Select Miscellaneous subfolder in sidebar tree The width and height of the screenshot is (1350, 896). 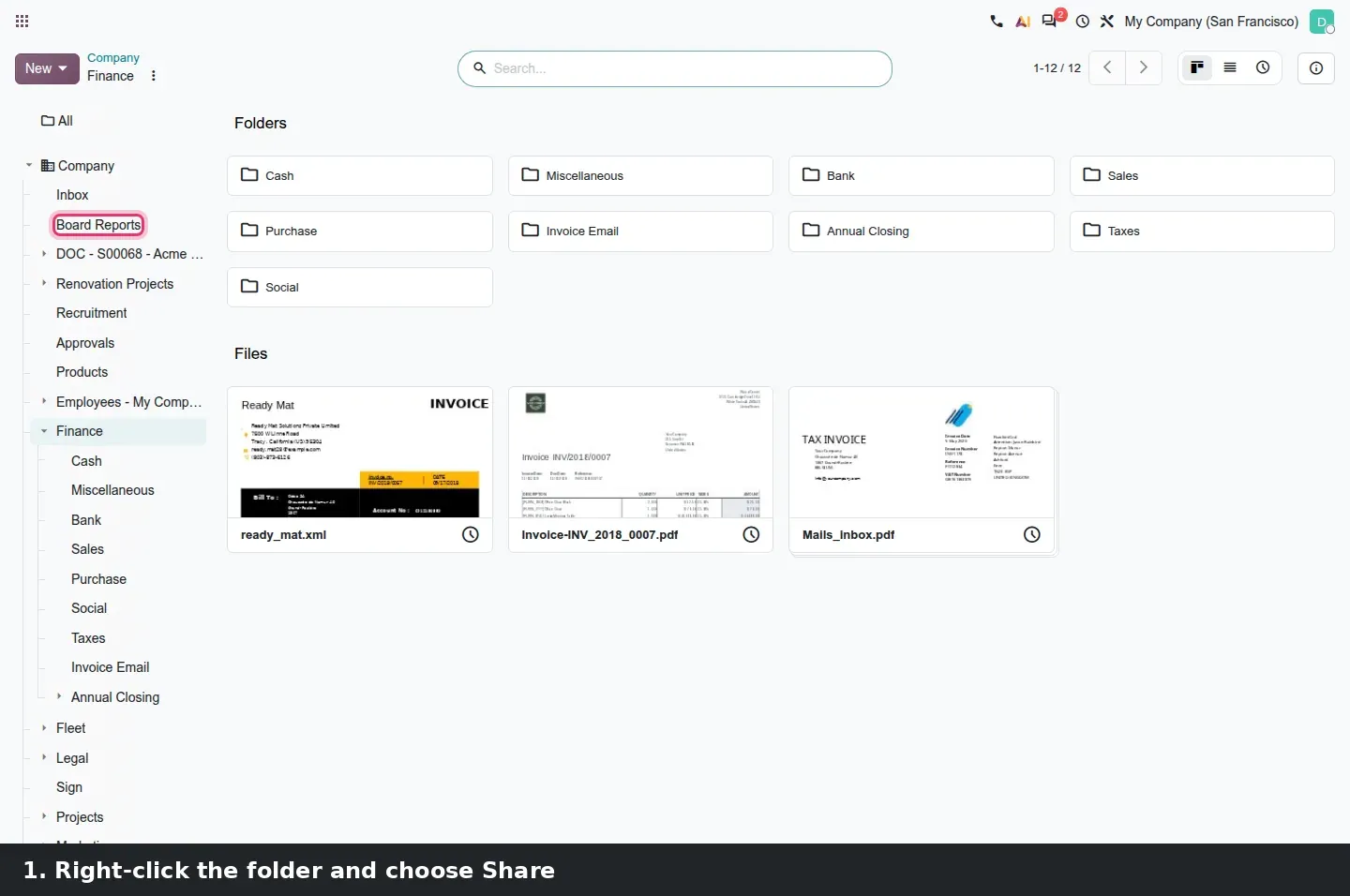112,490
